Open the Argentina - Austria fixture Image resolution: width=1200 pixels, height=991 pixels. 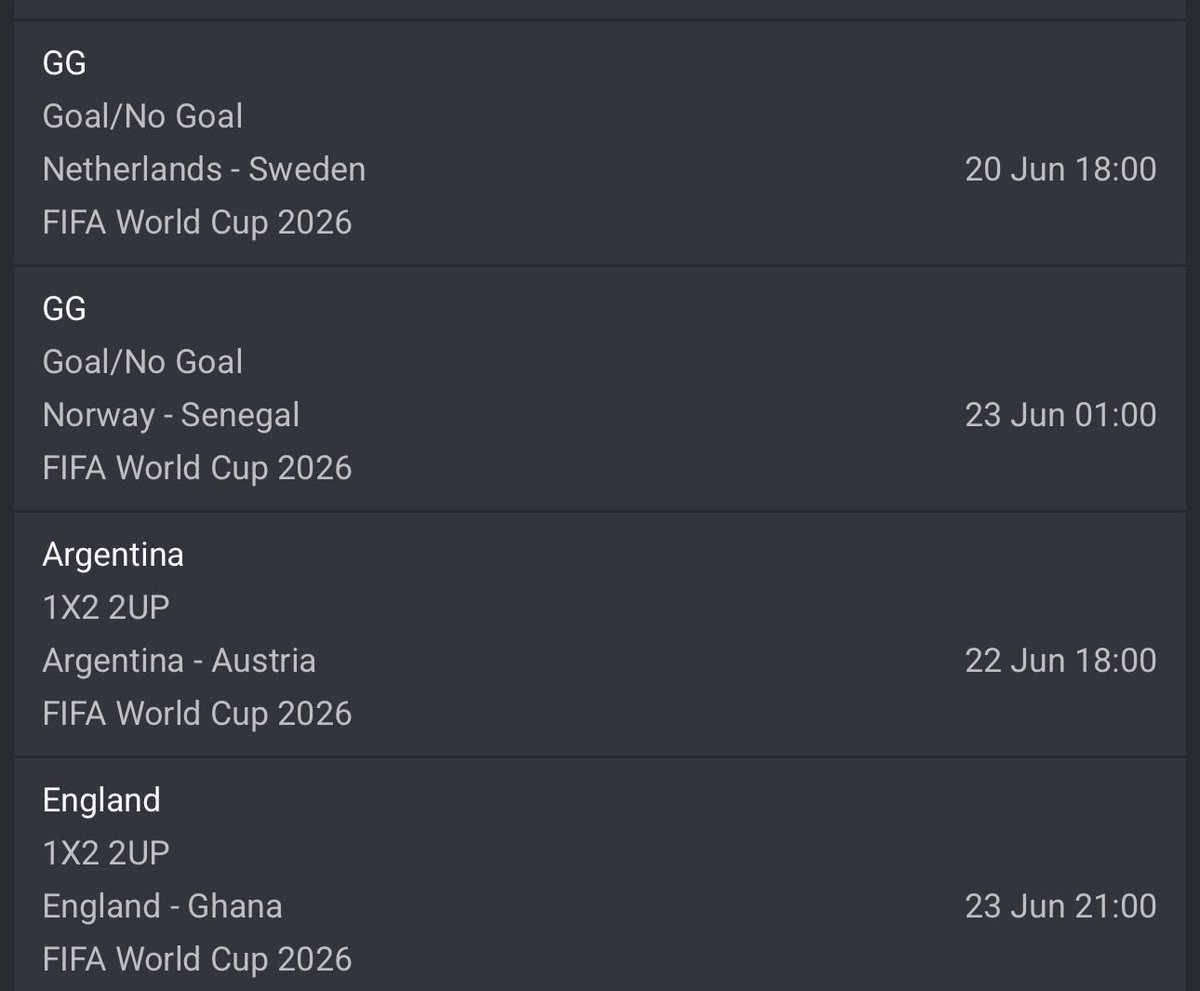click(179, 661)
